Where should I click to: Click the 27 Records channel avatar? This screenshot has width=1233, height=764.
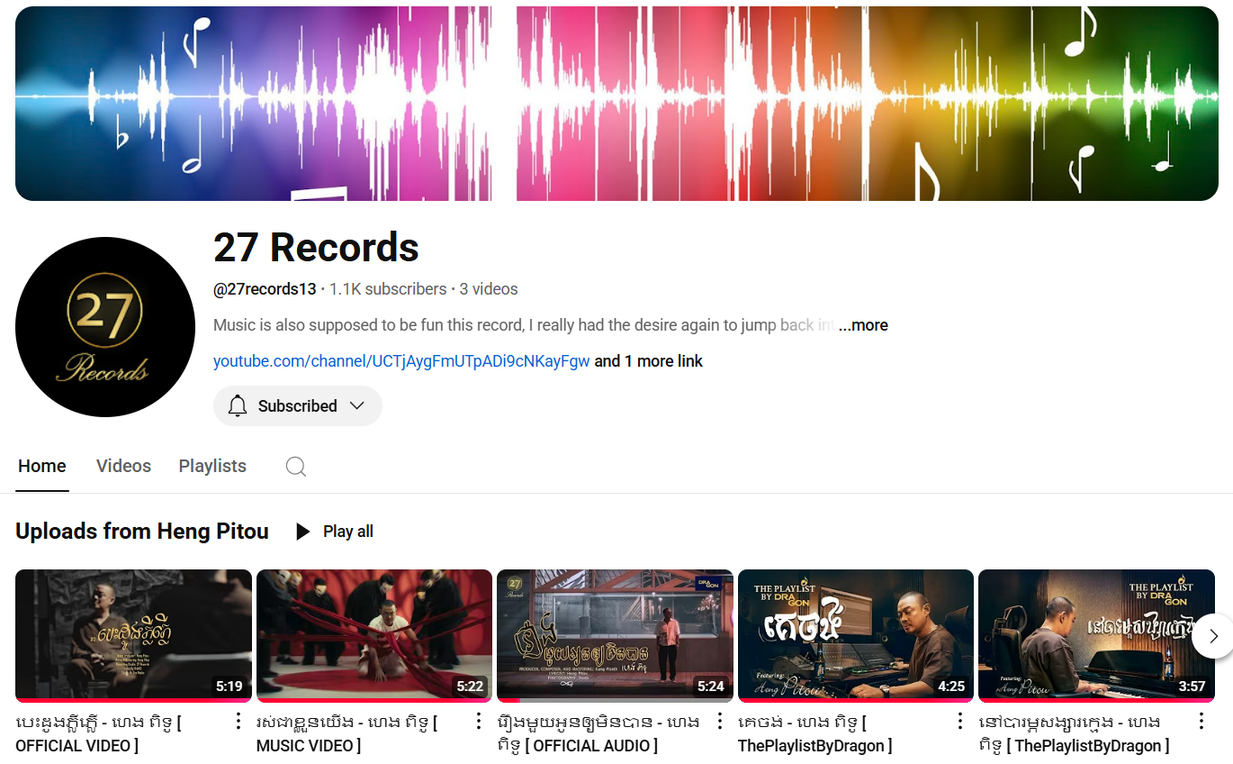point(105,327)
